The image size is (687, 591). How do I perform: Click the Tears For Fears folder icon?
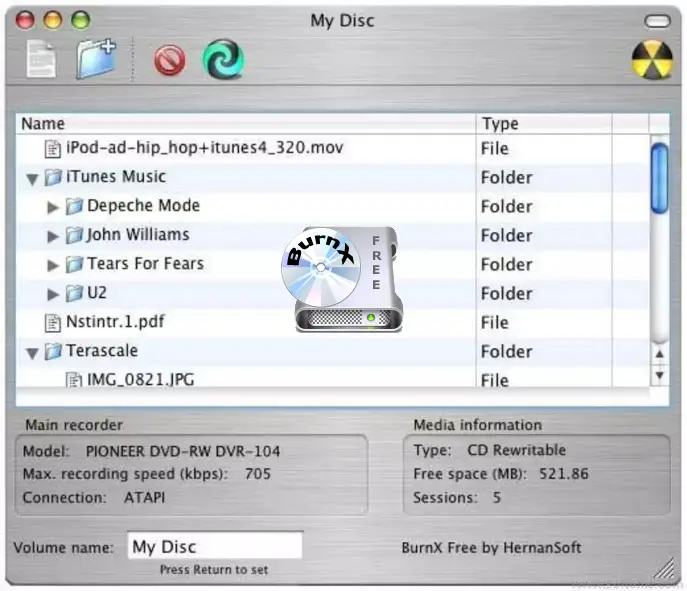(74, 264)
